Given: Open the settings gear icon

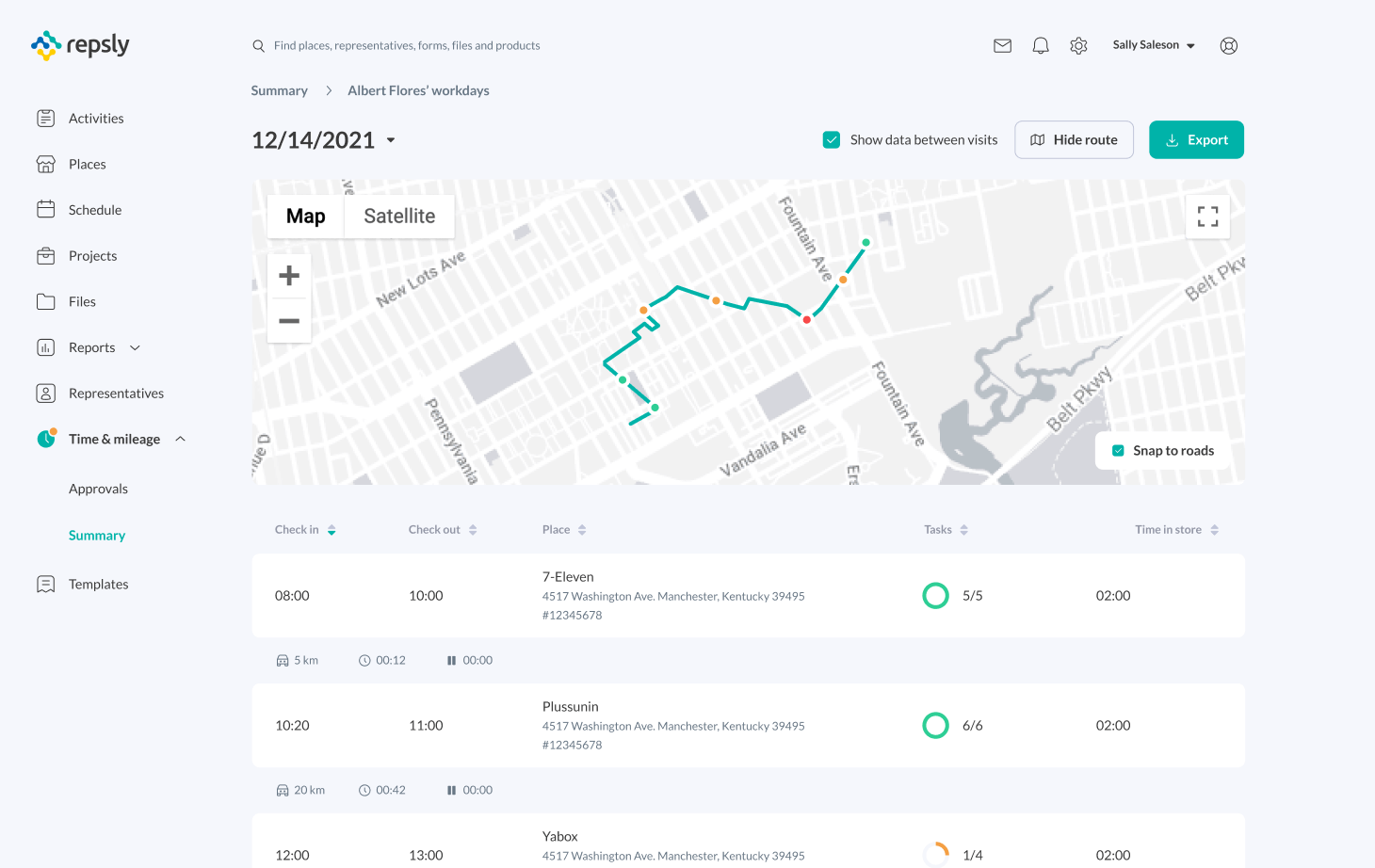Looking at the screenshot, I should (x=1078, y=45).
